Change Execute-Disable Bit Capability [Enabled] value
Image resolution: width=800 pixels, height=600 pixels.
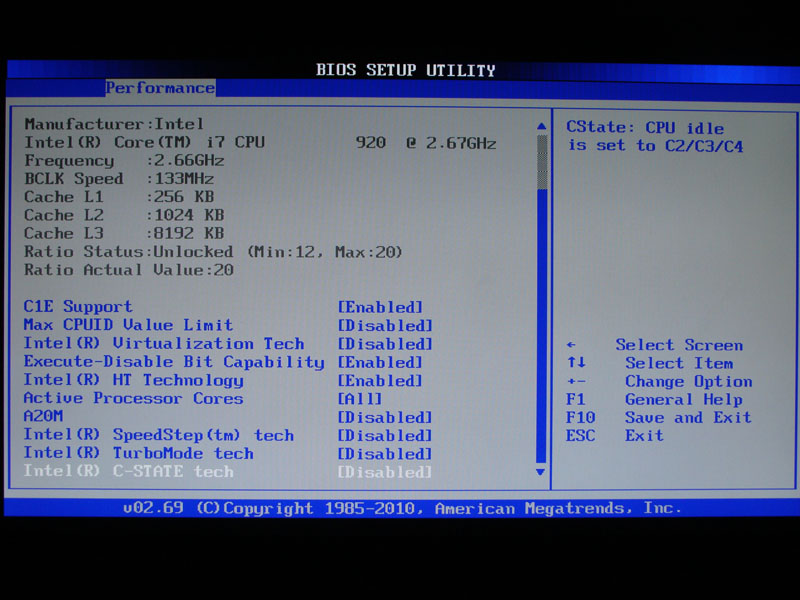[x=380, y=362]
